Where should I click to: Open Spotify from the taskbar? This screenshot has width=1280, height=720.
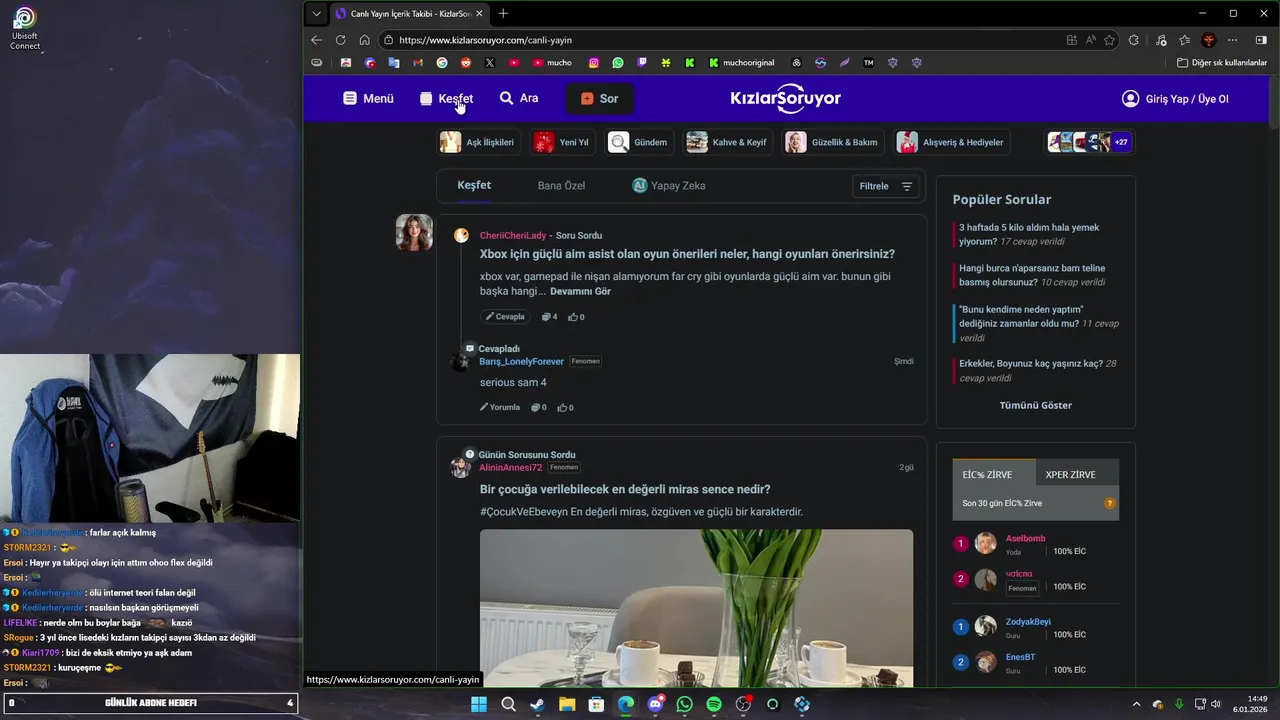714,704
